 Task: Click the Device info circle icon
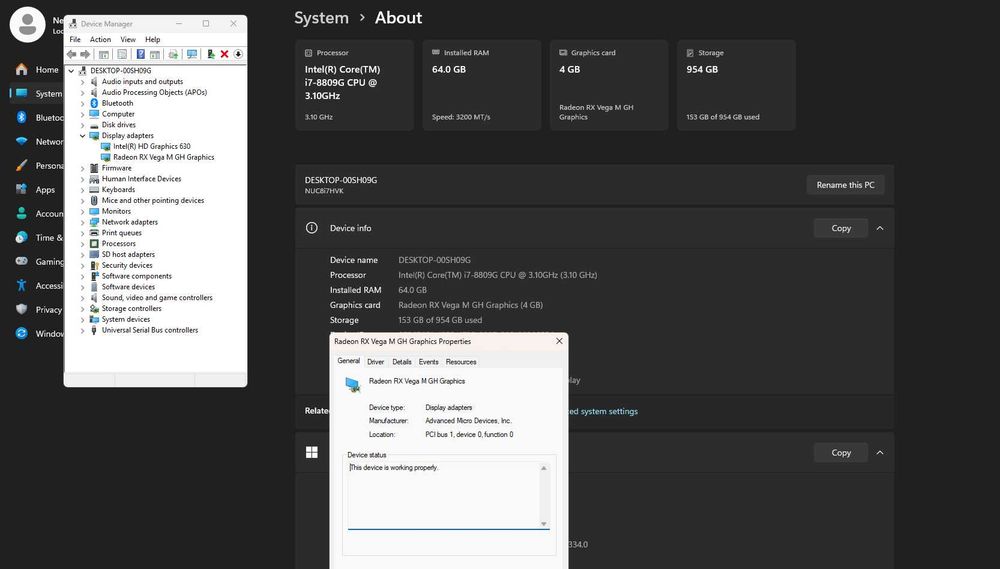[x=311, y=228]
